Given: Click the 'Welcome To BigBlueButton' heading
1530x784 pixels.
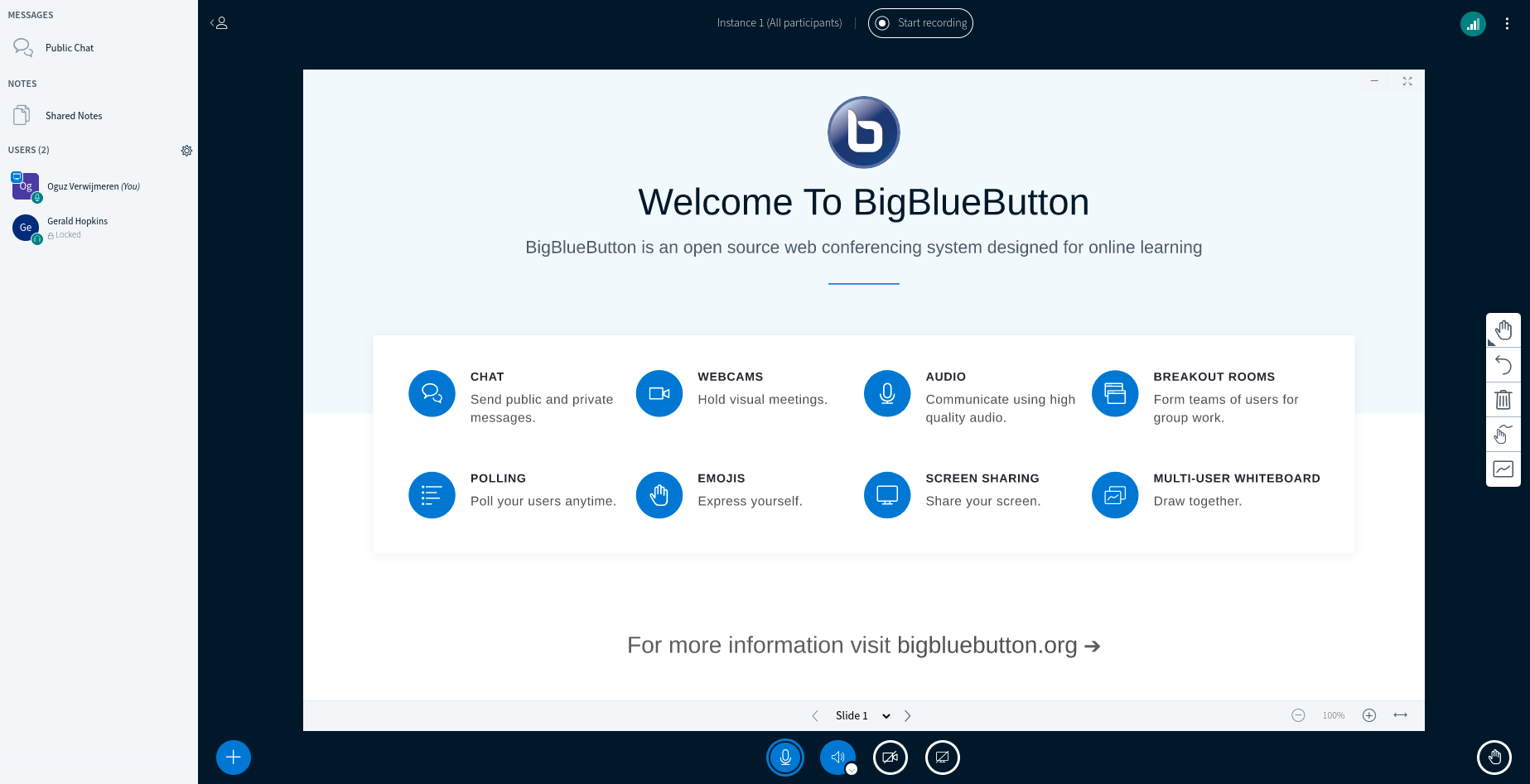Looking at the screenshot, I should [864, 202].
